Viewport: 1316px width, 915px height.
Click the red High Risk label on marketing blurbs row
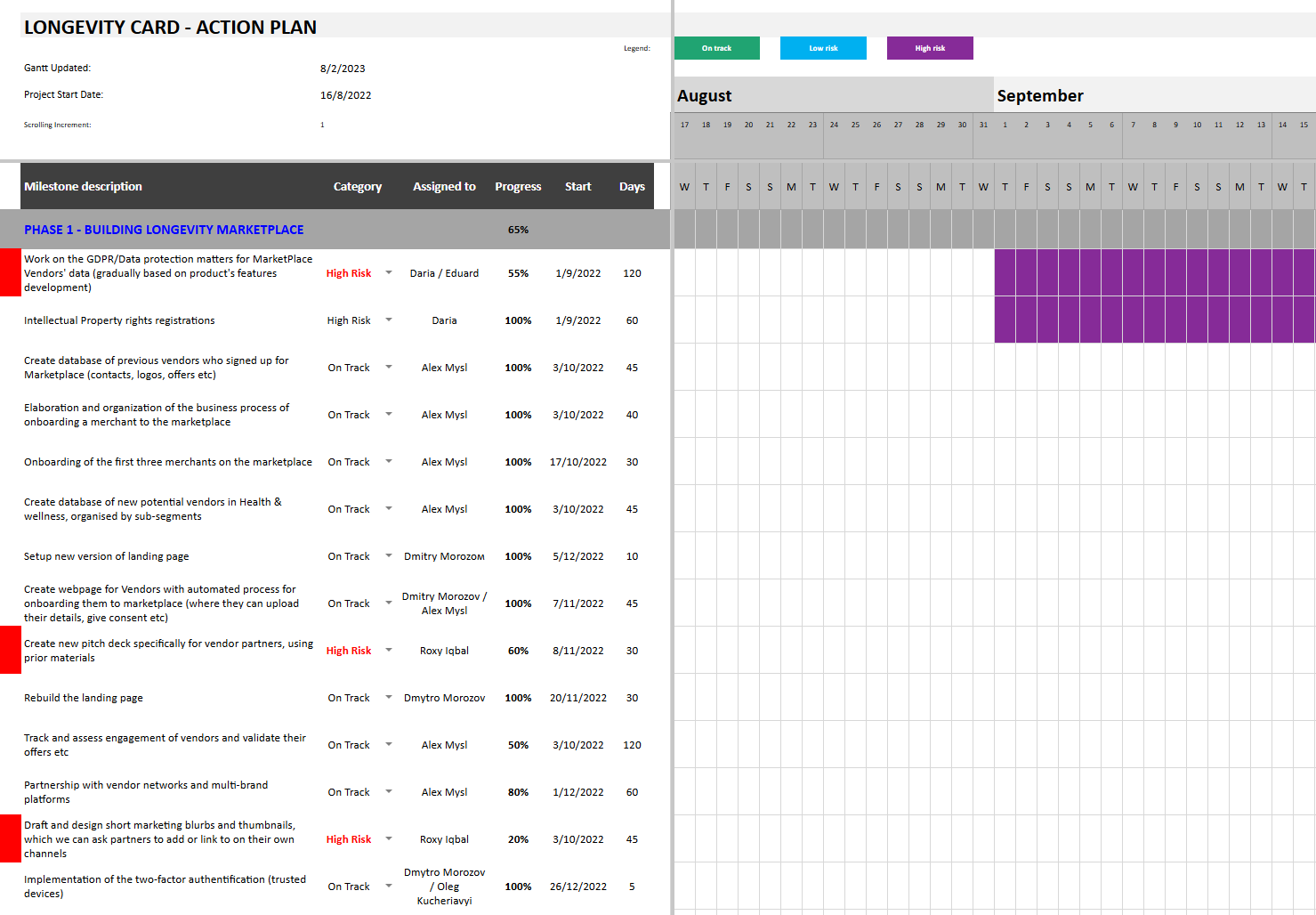click(349, 839)
